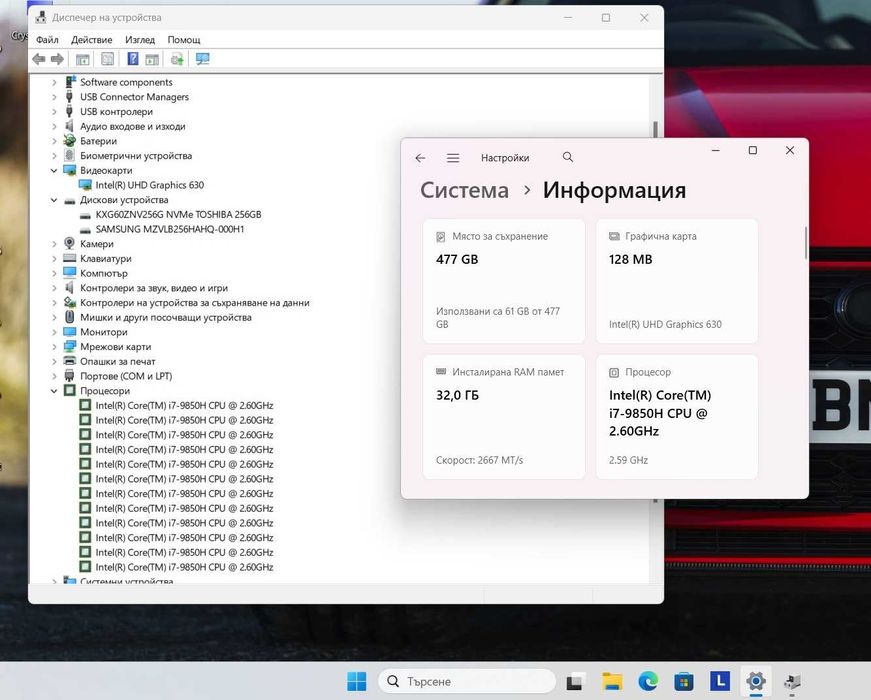871x700 pixels.
Task: Click the blue Help question-mark toolbar icon
Action: [133, 58]
